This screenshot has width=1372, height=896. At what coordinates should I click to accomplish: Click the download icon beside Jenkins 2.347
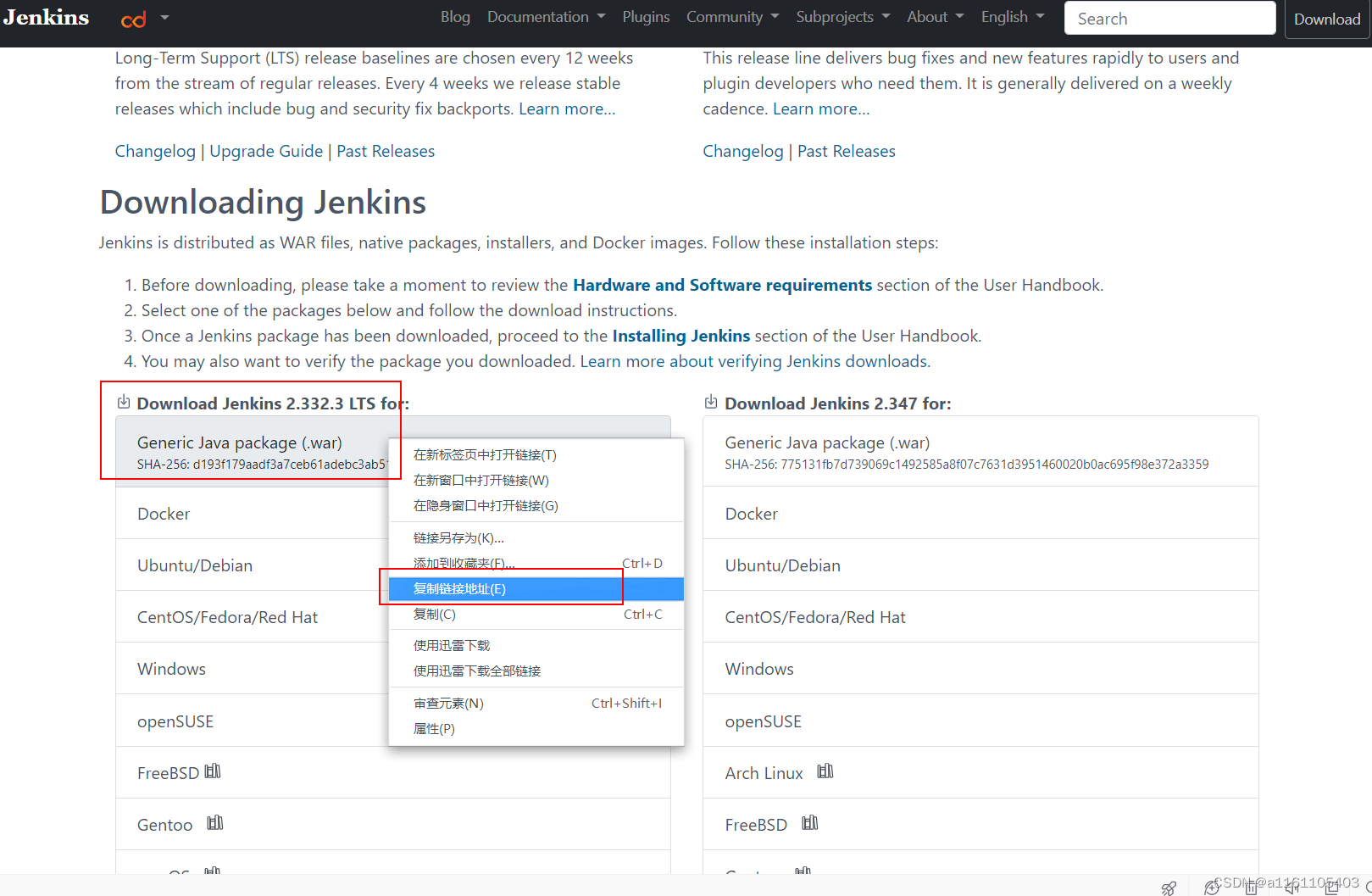click(x=711, y=402)
